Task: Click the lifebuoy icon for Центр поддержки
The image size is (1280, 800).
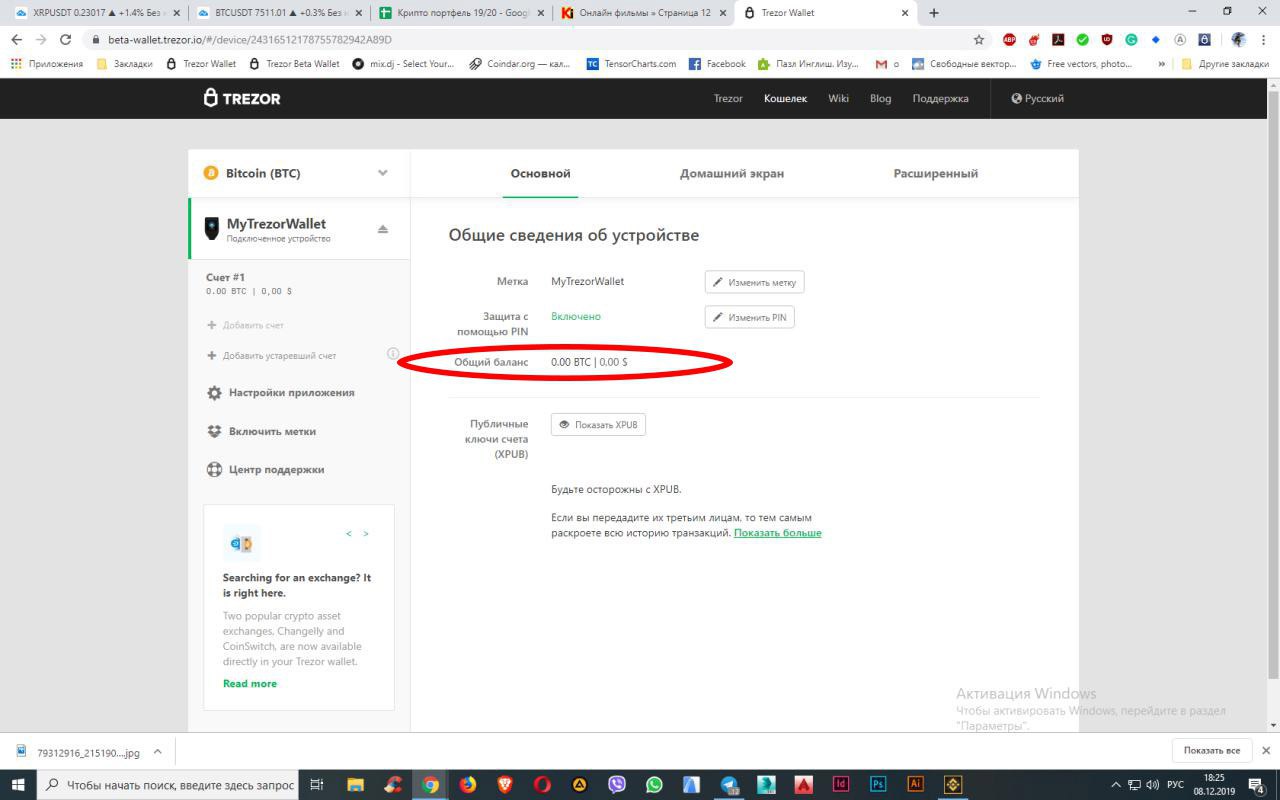Action: coord(214,469)
